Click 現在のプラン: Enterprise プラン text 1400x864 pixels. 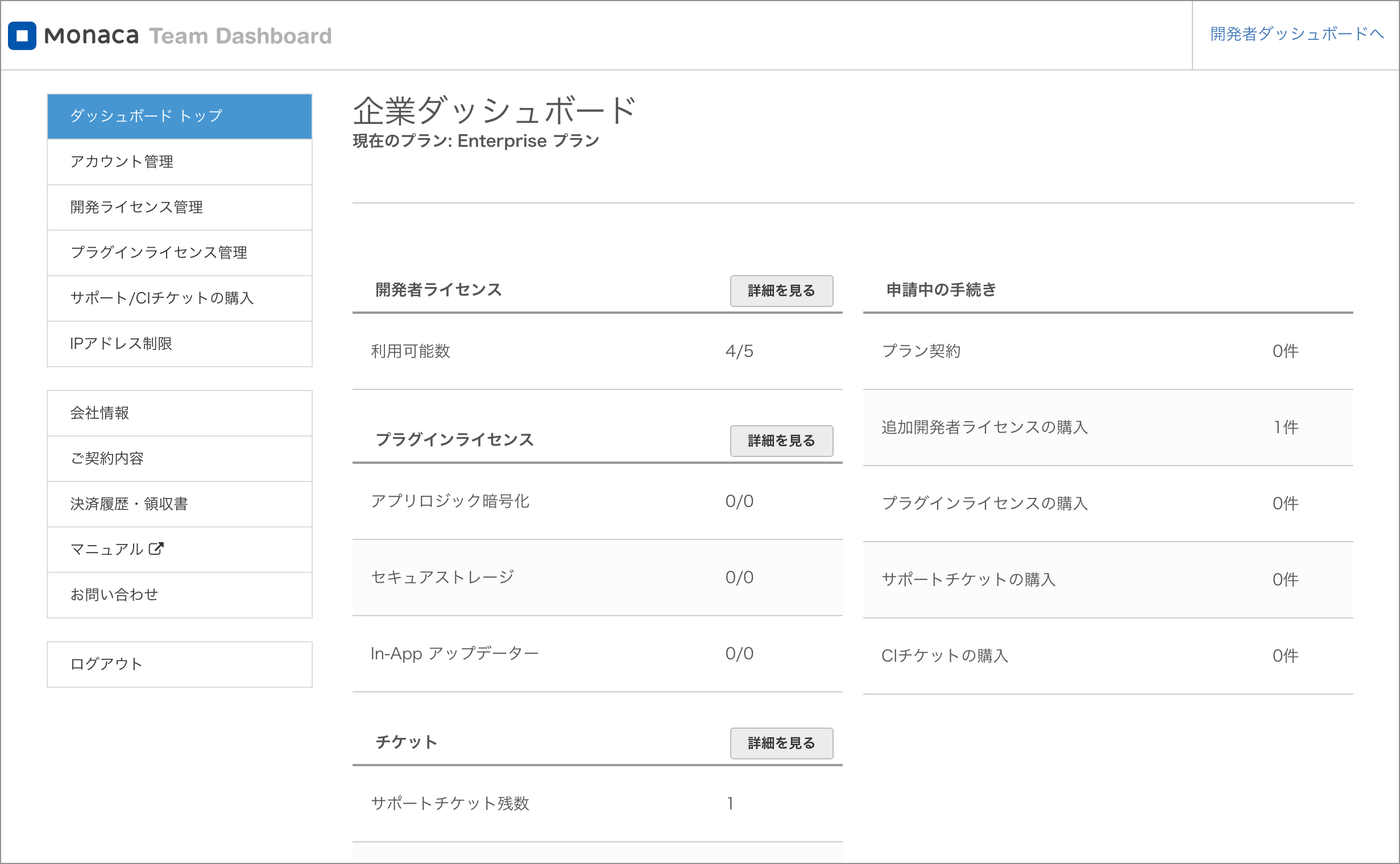coord(475,140)
